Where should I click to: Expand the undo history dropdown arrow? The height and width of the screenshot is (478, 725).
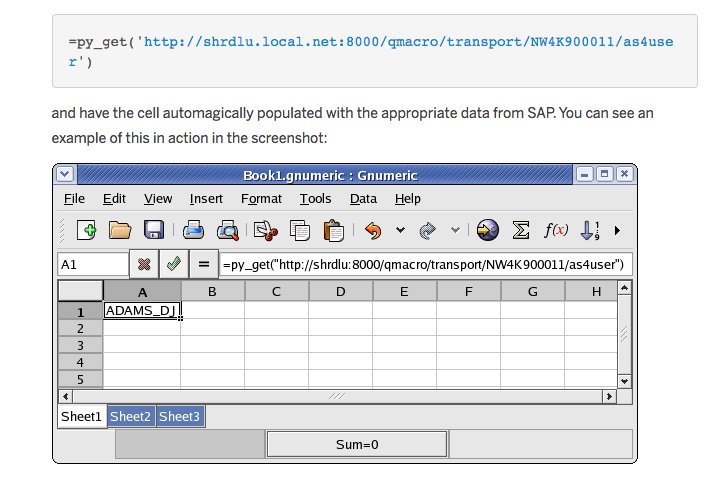400,230
